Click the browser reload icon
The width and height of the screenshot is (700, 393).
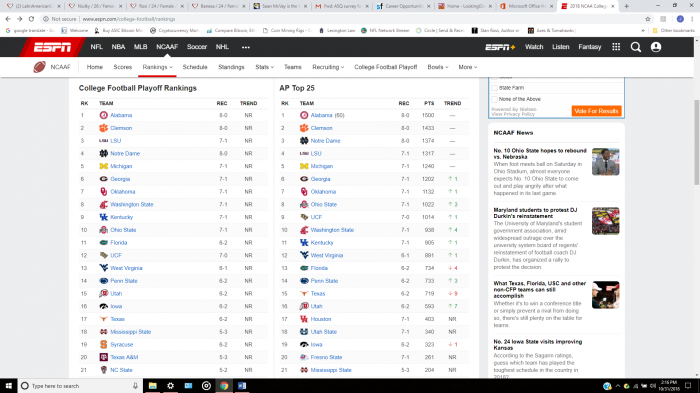(31, 19)
